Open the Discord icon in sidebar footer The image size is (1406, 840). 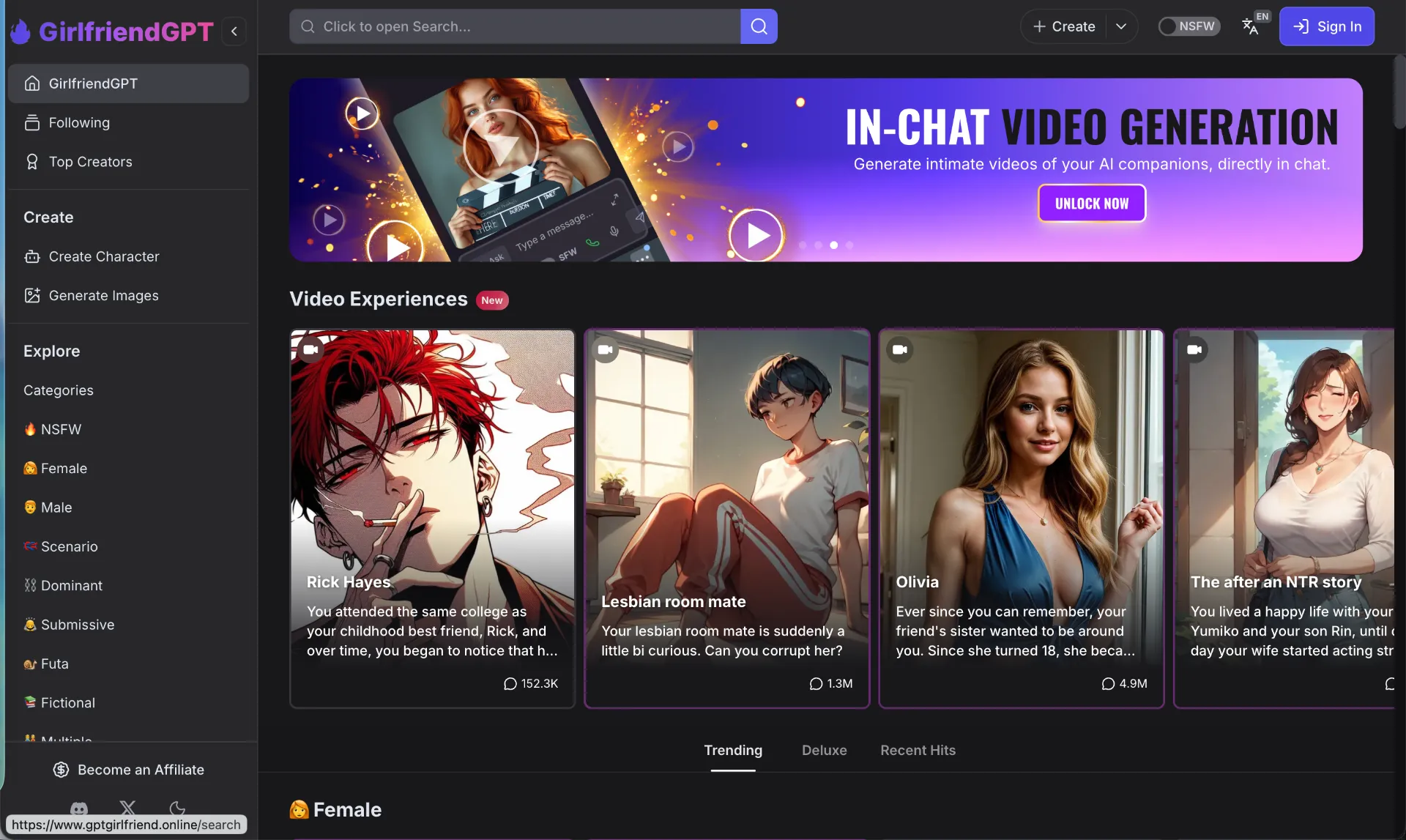pos(79,808)
